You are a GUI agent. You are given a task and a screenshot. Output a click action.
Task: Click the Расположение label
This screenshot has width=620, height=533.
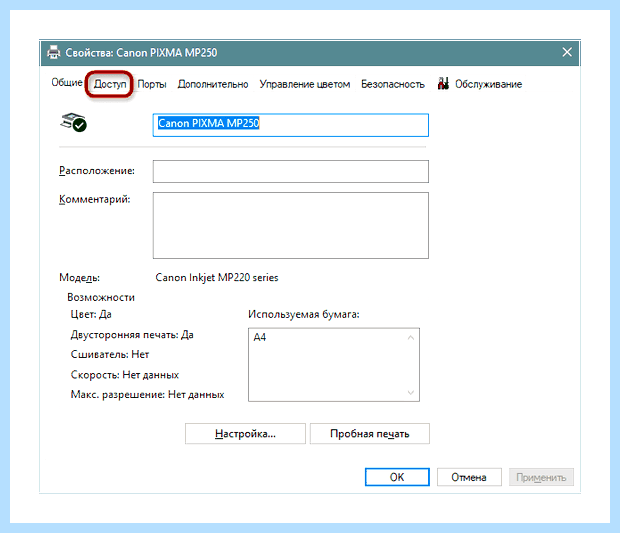pyautogui.click(x=97, y=171)
